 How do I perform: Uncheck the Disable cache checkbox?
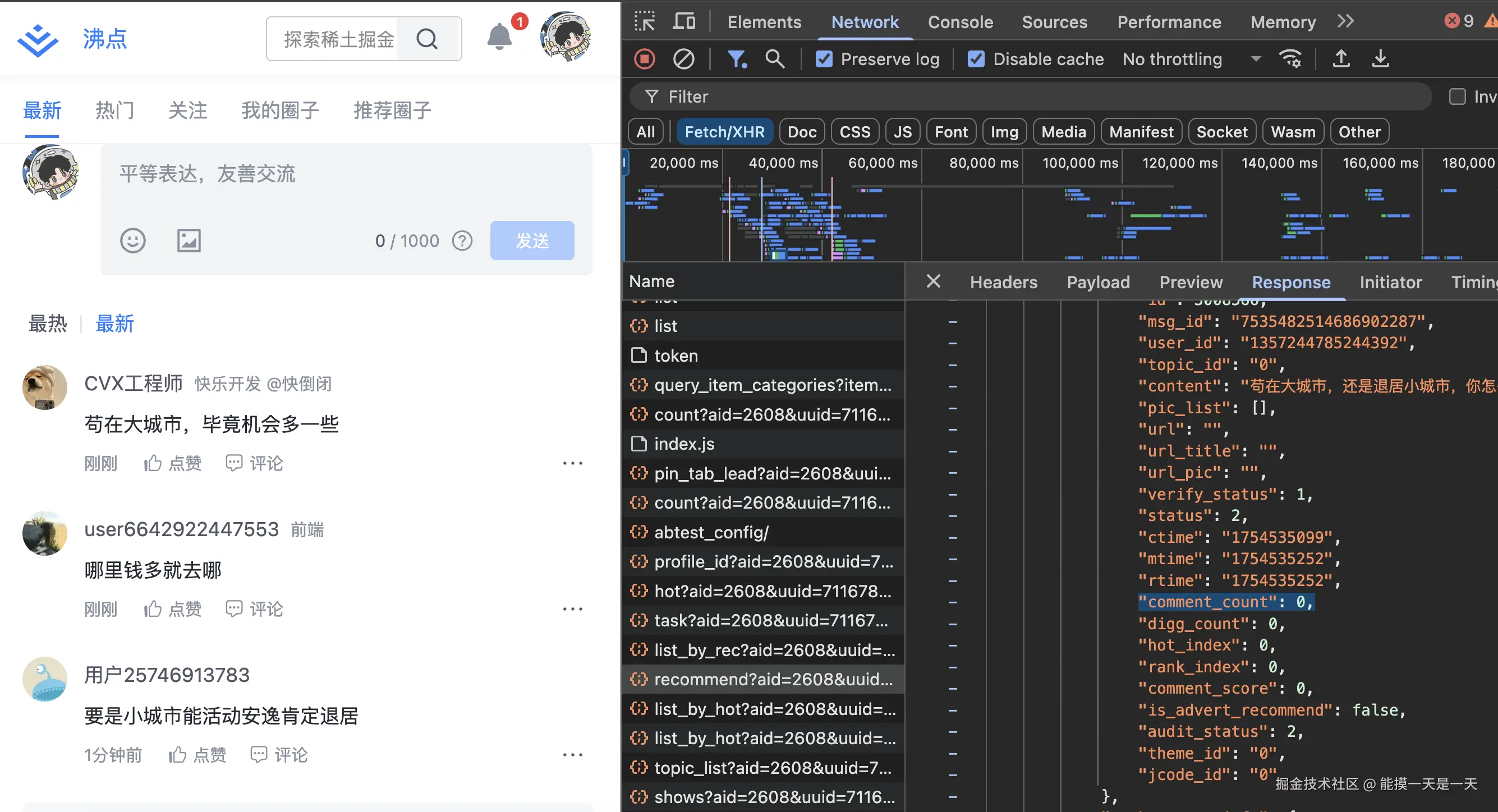point(976,59)
